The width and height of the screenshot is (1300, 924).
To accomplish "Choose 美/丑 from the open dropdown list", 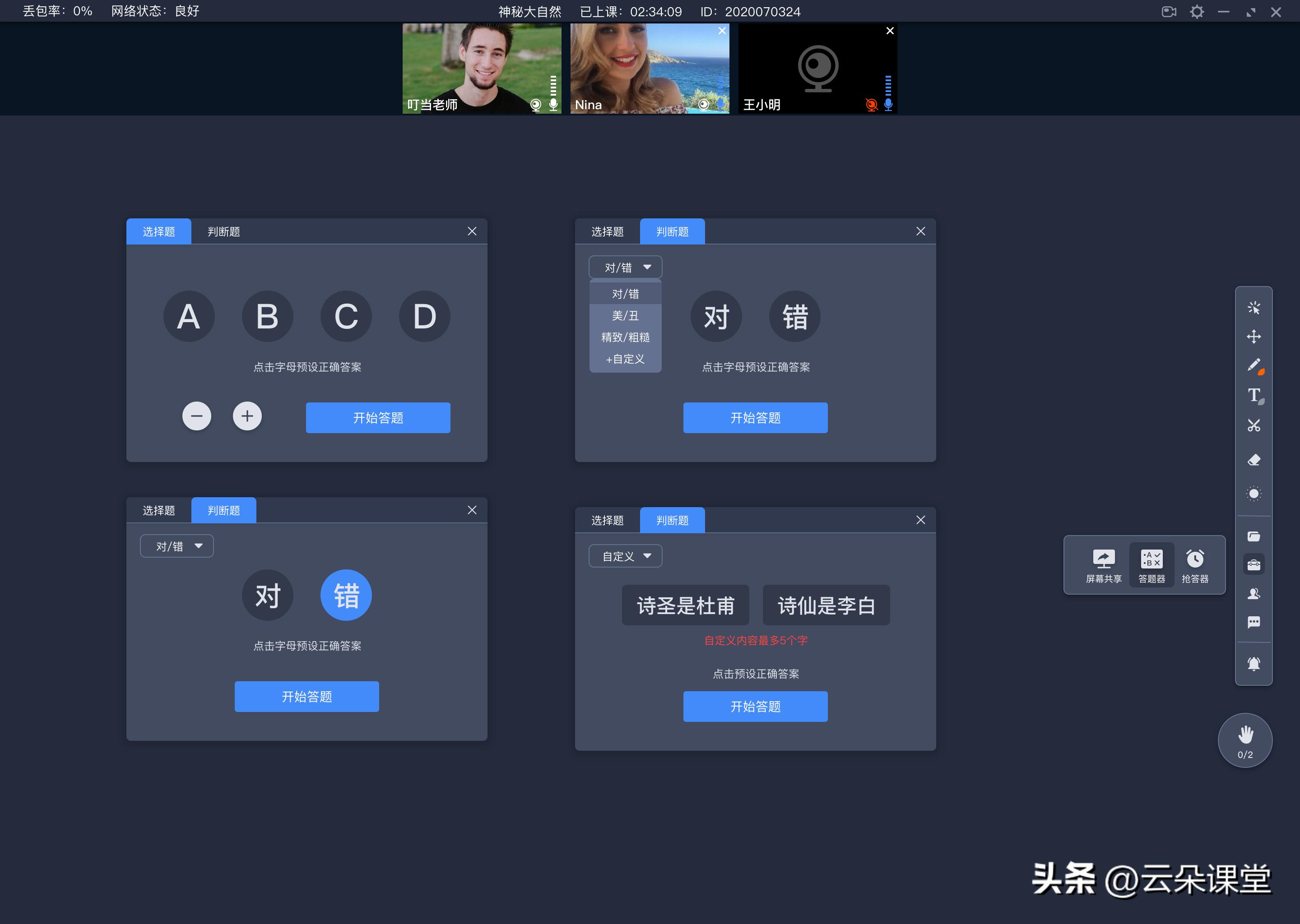I will [625, 316].
